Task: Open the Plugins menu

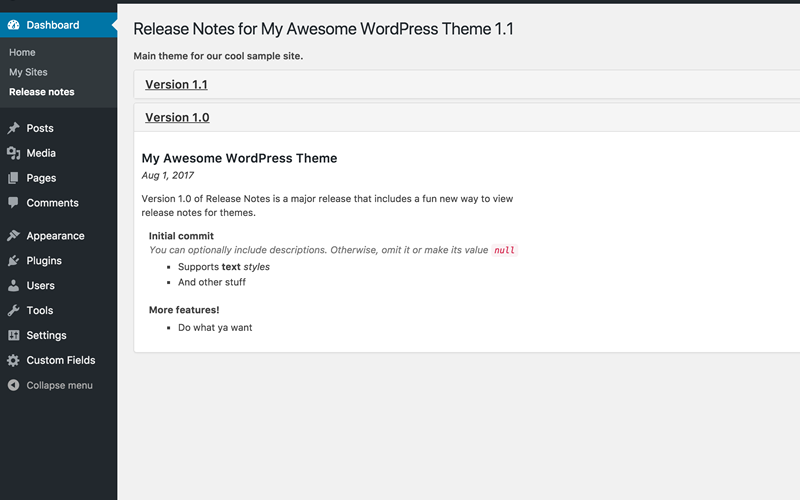Action: (x=59, y=261)
